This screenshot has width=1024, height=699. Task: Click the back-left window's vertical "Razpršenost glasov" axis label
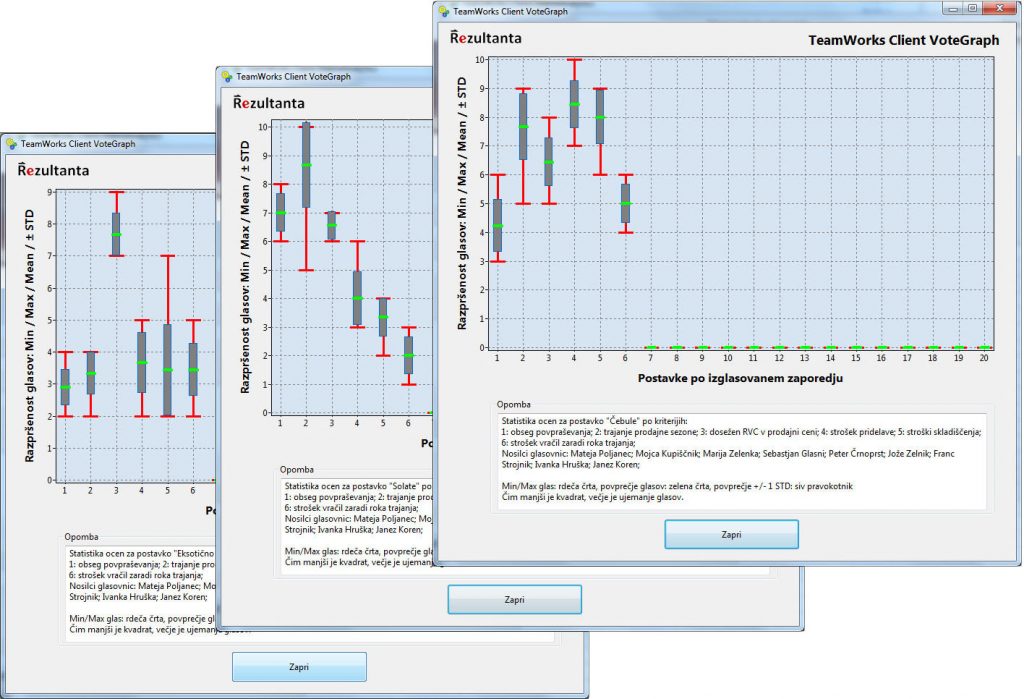[x=29, y=336]
